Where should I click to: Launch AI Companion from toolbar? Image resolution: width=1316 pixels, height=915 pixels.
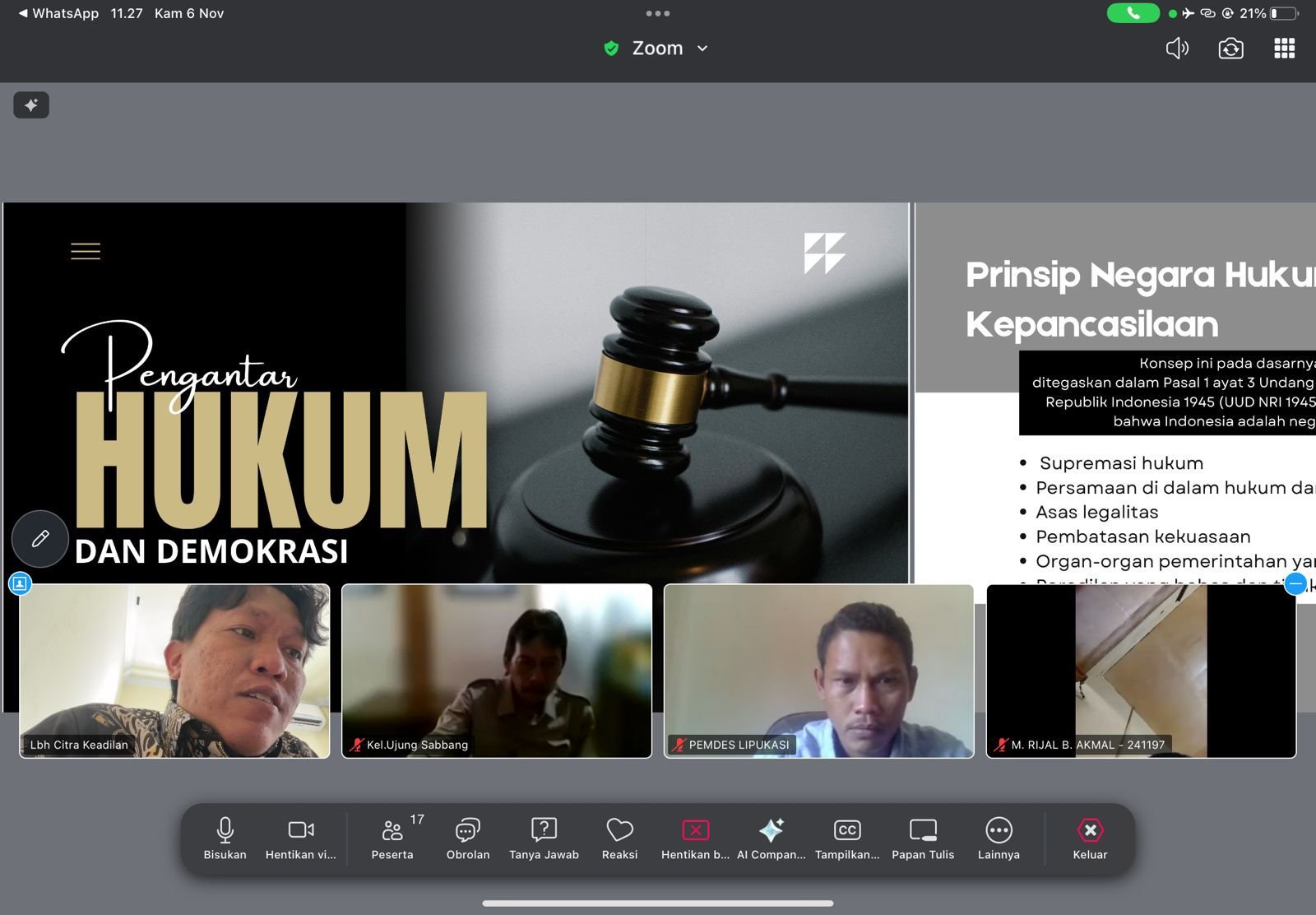771,838
